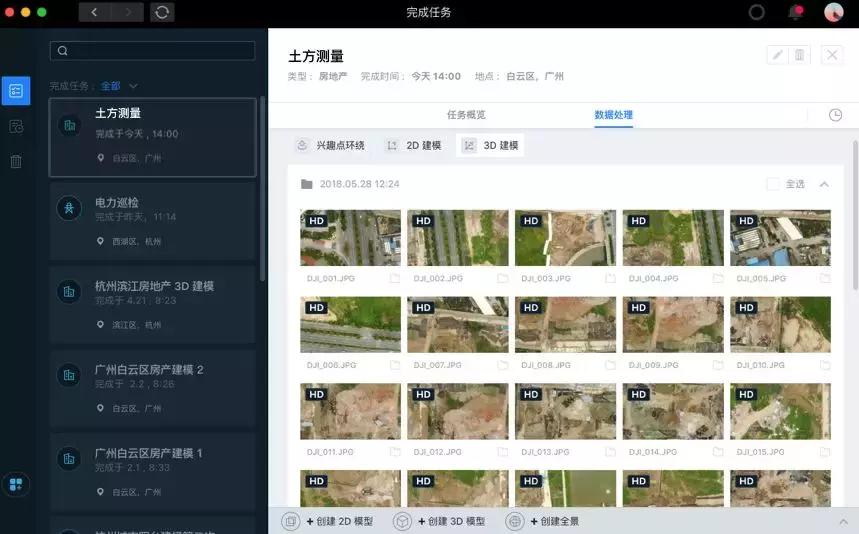
Task: Open the DJI_010.JPG thumbnail
Action: click(x=780, y=324)
